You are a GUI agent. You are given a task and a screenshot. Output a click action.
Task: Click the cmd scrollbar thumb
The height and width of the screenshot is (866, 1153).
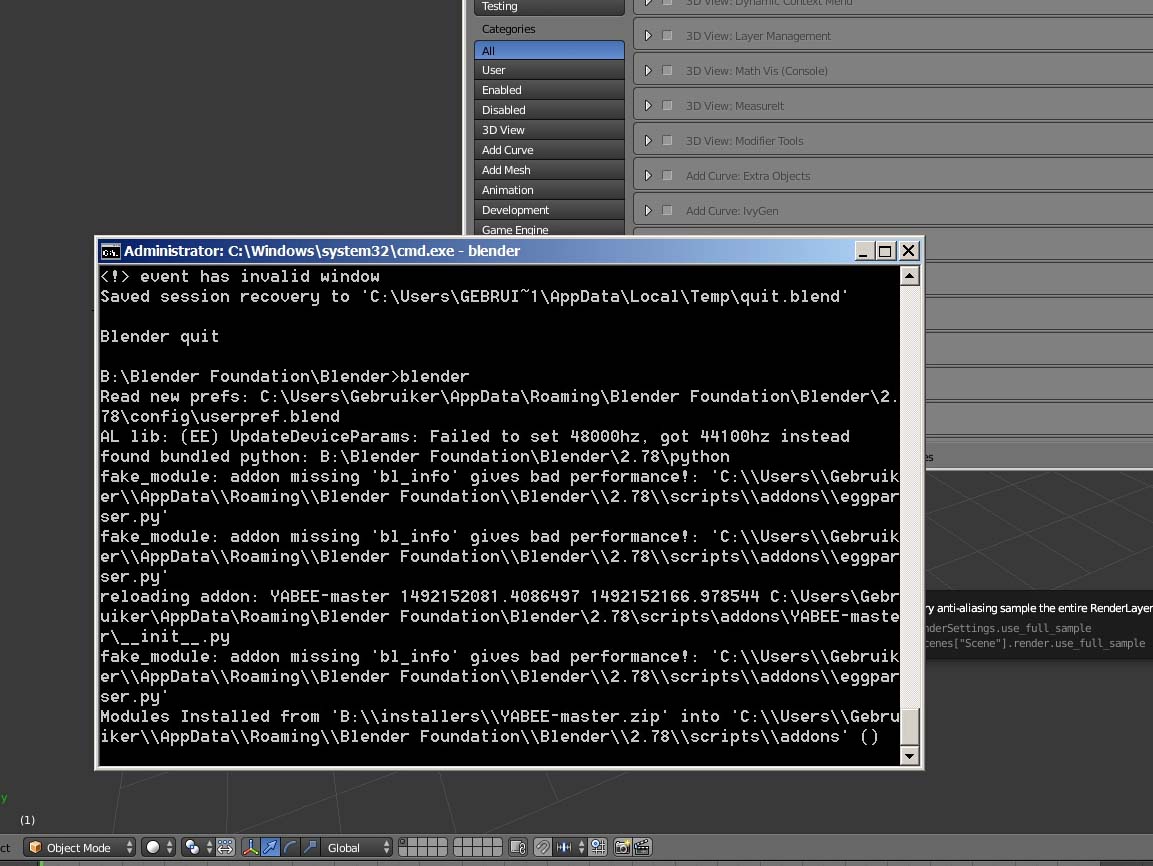coord(910,726)
